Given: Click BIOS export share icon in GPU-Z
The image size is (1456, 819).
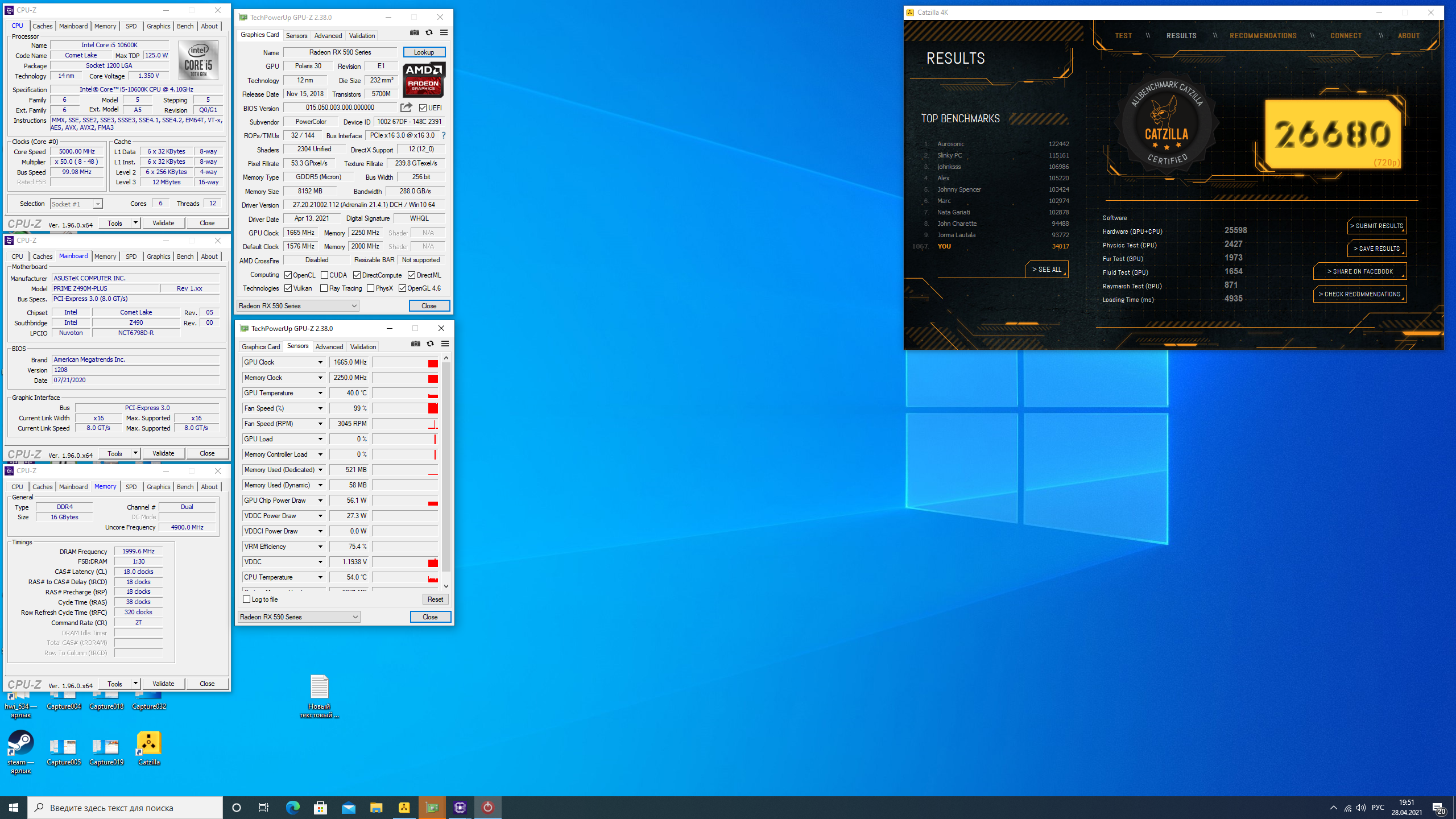Looking at the screenshot, I should click(406, 107).
